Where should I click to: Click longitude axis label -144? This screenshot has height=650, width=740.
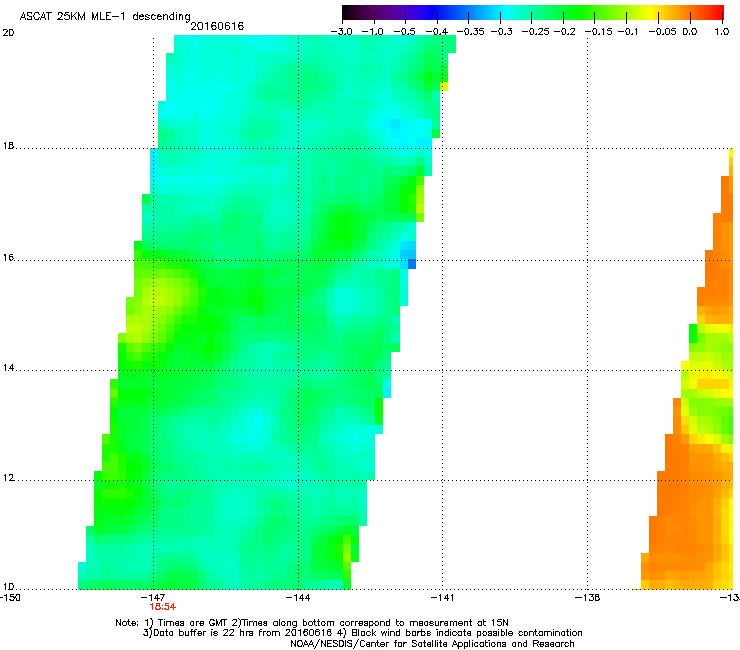(x=298, y=598)
